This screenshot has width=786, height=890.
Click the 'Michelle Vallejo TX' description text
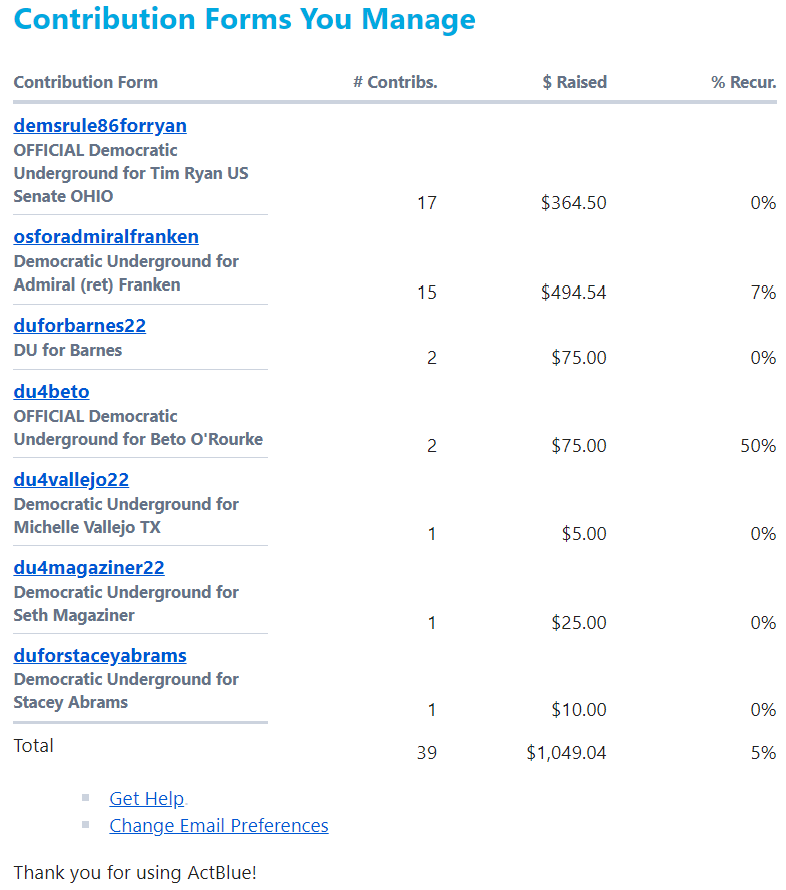click(87, 527)
